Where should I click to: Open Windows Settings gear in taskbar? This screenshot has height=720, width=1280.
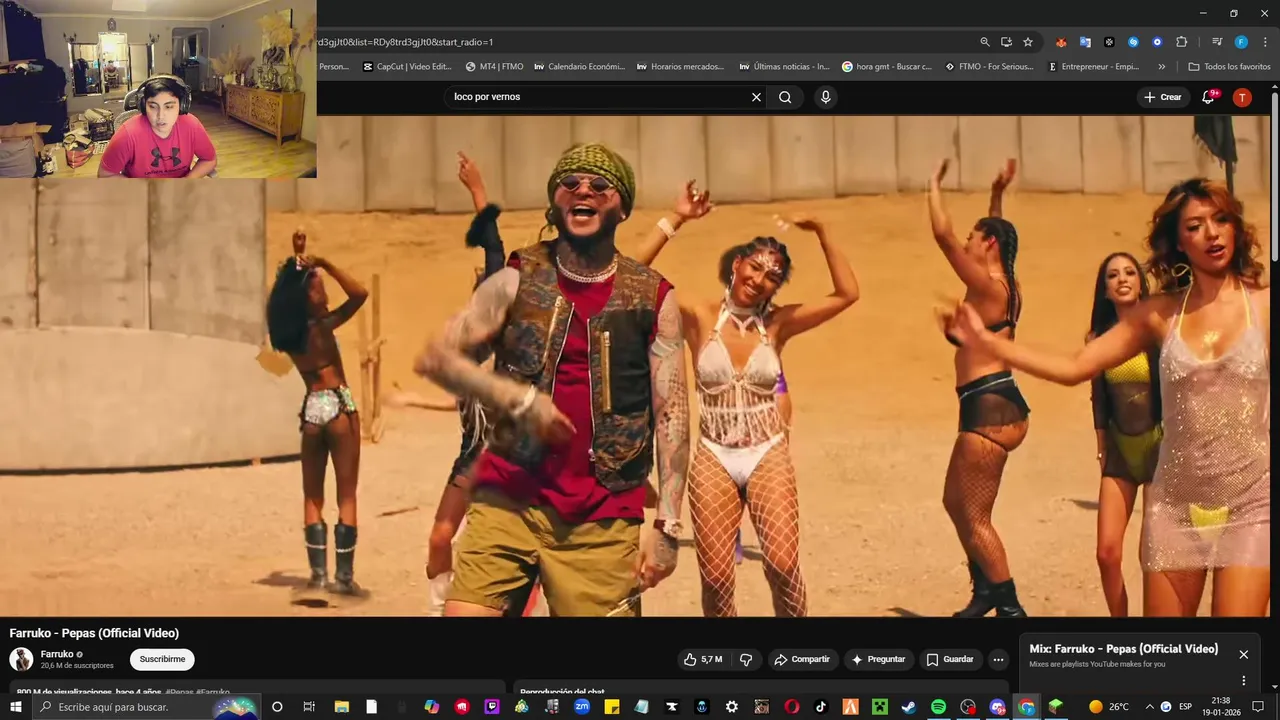pos(732,707)
